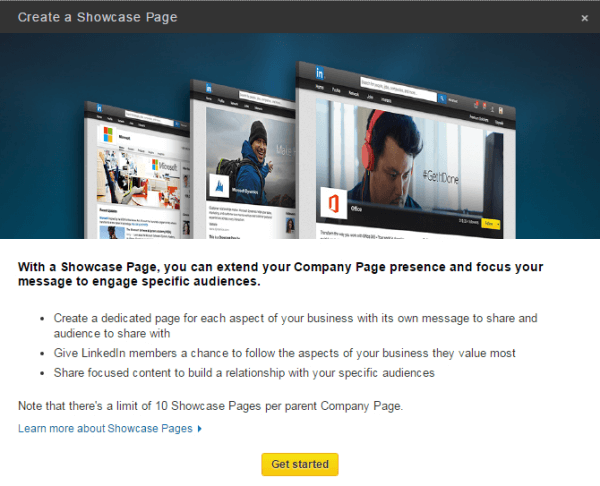600x486 pixels.
Task: Click the Microsoft office photo in left mockup
Action: click(139, 179)
